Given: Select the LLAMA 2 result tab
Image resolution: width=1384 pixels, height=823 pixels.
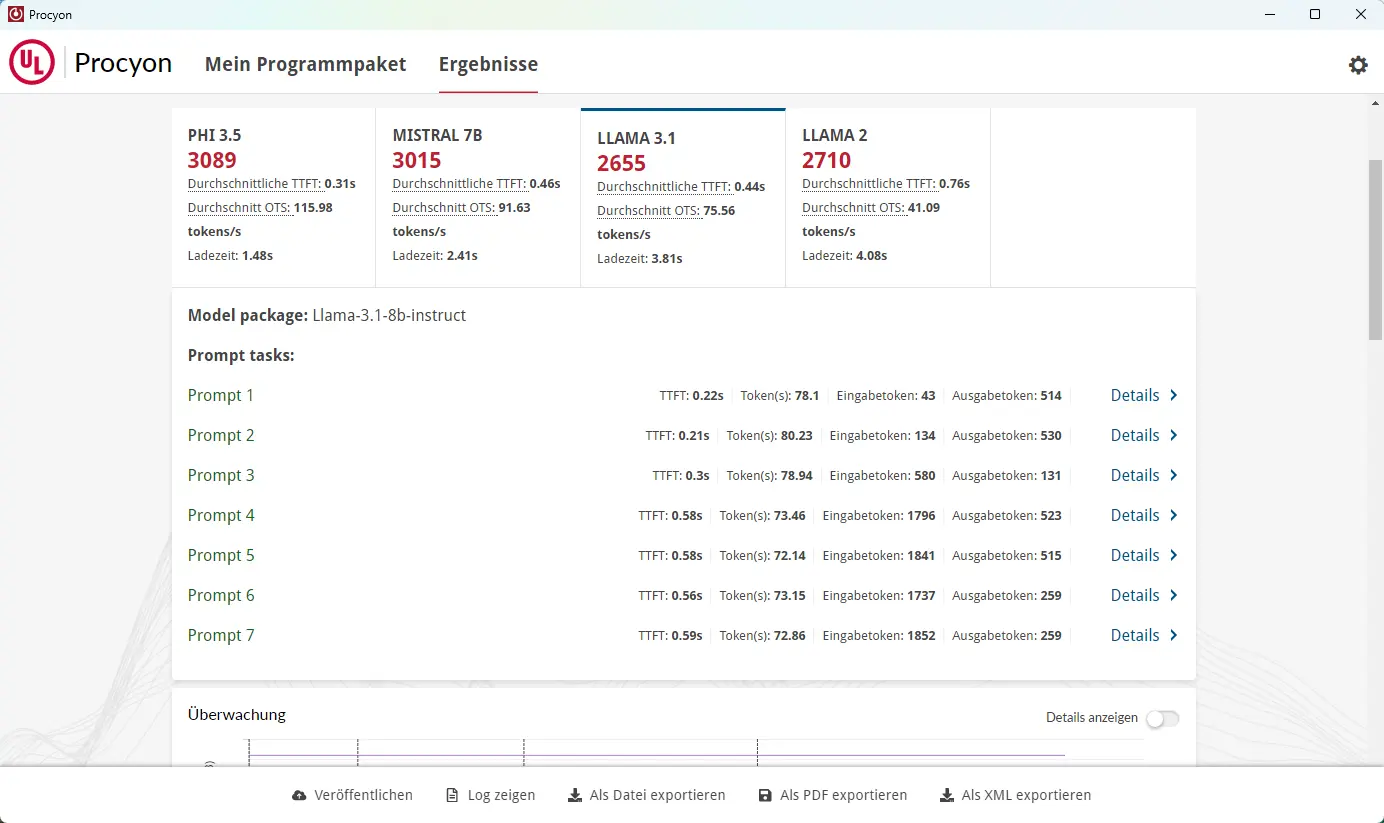Looking at the screenshot, I should tap(887, 197).
